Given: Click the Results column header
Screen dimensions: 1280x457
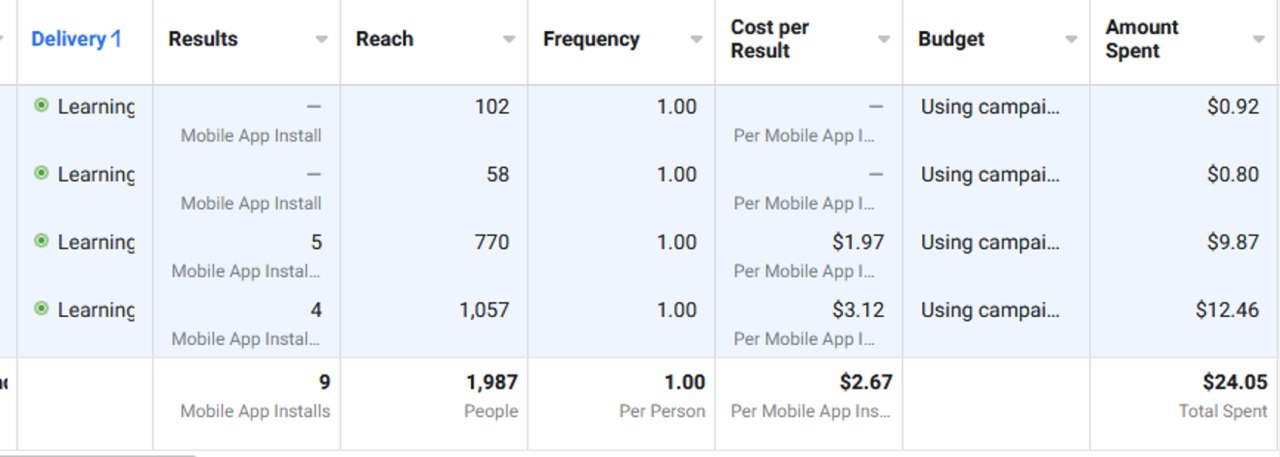Looking at the screenshot, I should [x=203, y=39].
